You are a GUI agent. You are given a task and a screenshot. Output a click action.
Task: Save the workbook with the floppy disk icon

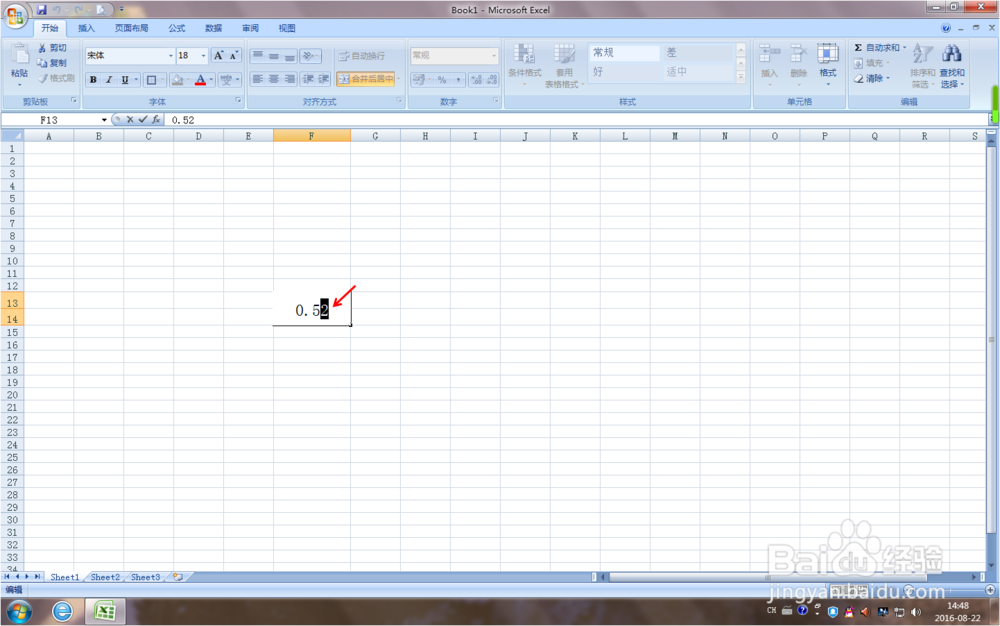[41, 10]
